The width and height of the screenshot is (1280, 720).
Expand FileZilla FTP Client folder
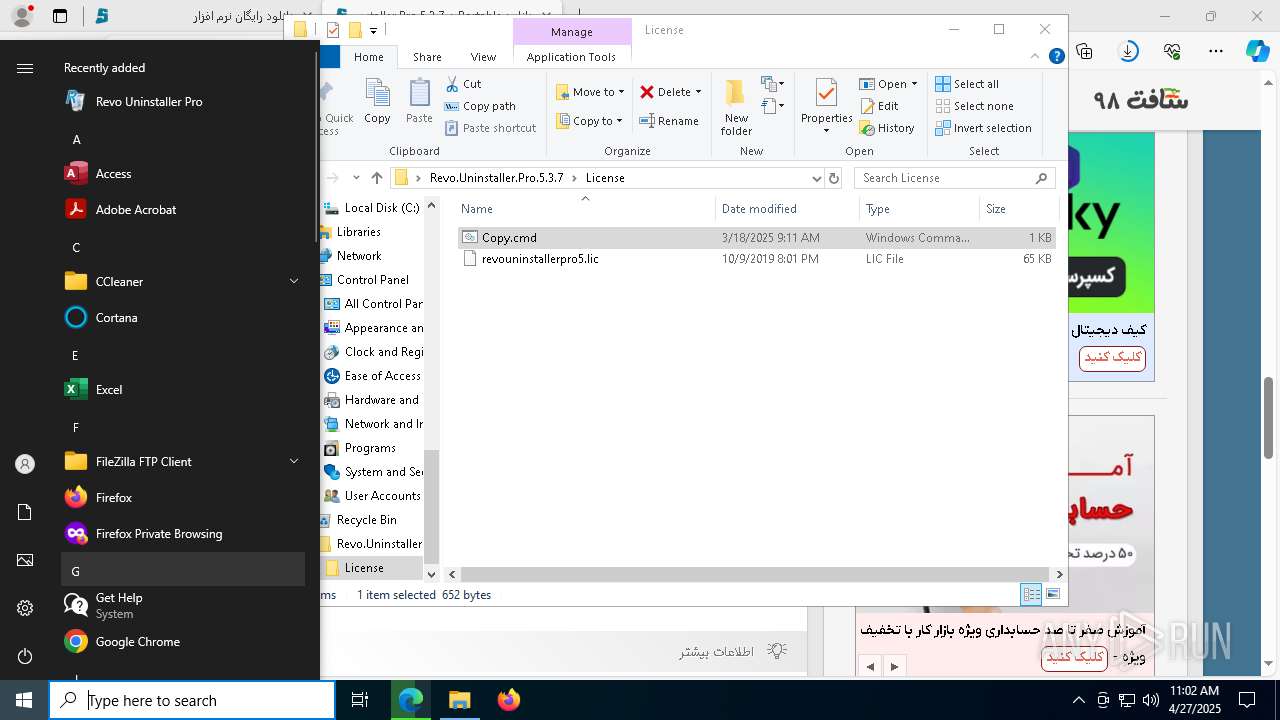(294, 461)
